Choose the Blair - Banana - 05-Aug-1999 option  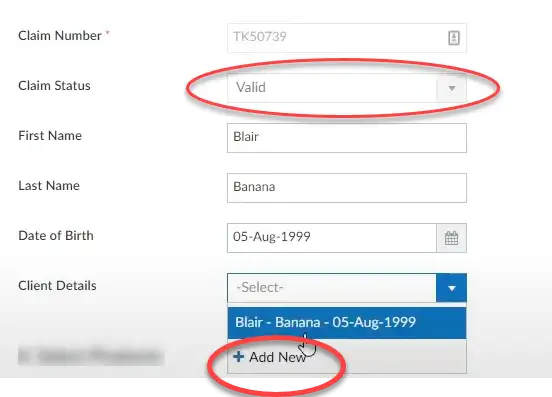pos(347,322)
